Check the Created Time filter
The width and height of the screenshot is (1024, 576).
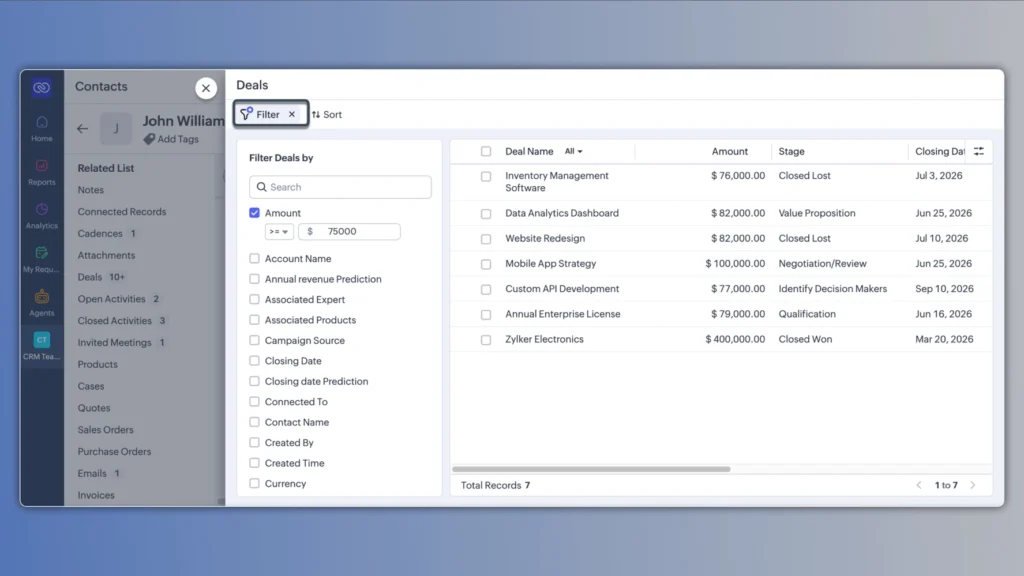click(255, 463)
